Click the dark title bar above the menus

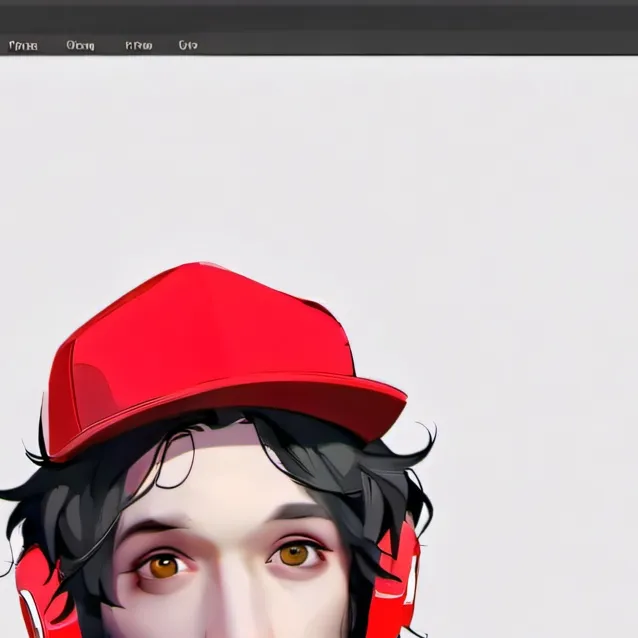(319, 14)
